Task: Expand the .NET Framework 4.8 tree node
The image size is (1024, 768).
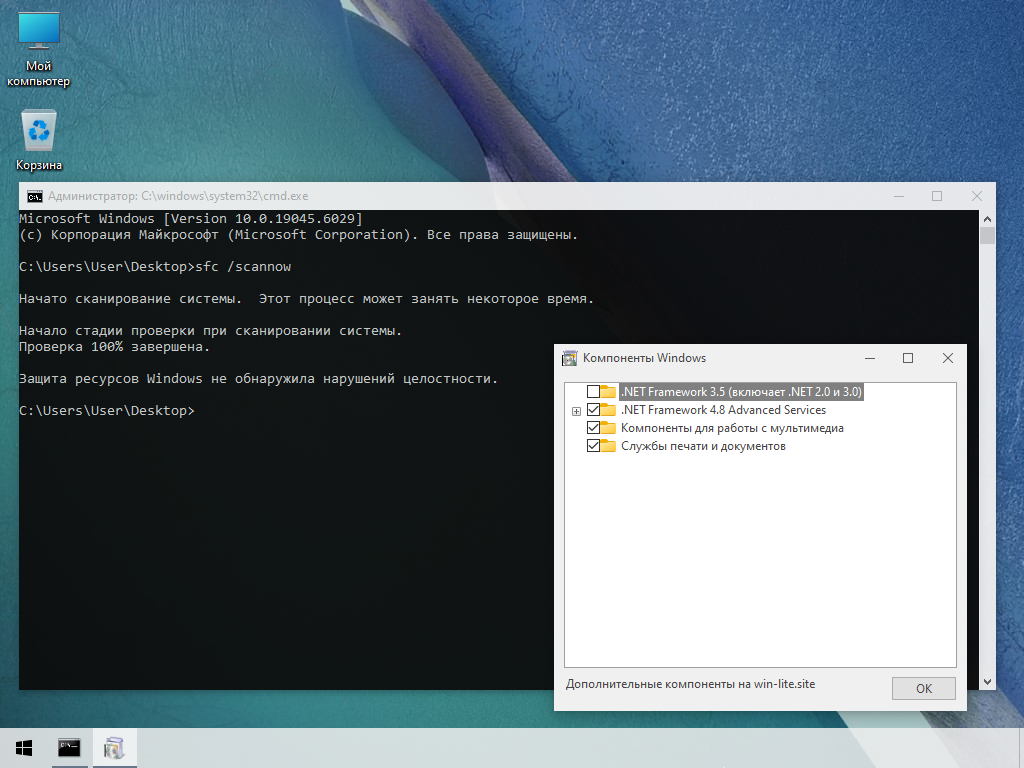Action: [x=576, y=411]
